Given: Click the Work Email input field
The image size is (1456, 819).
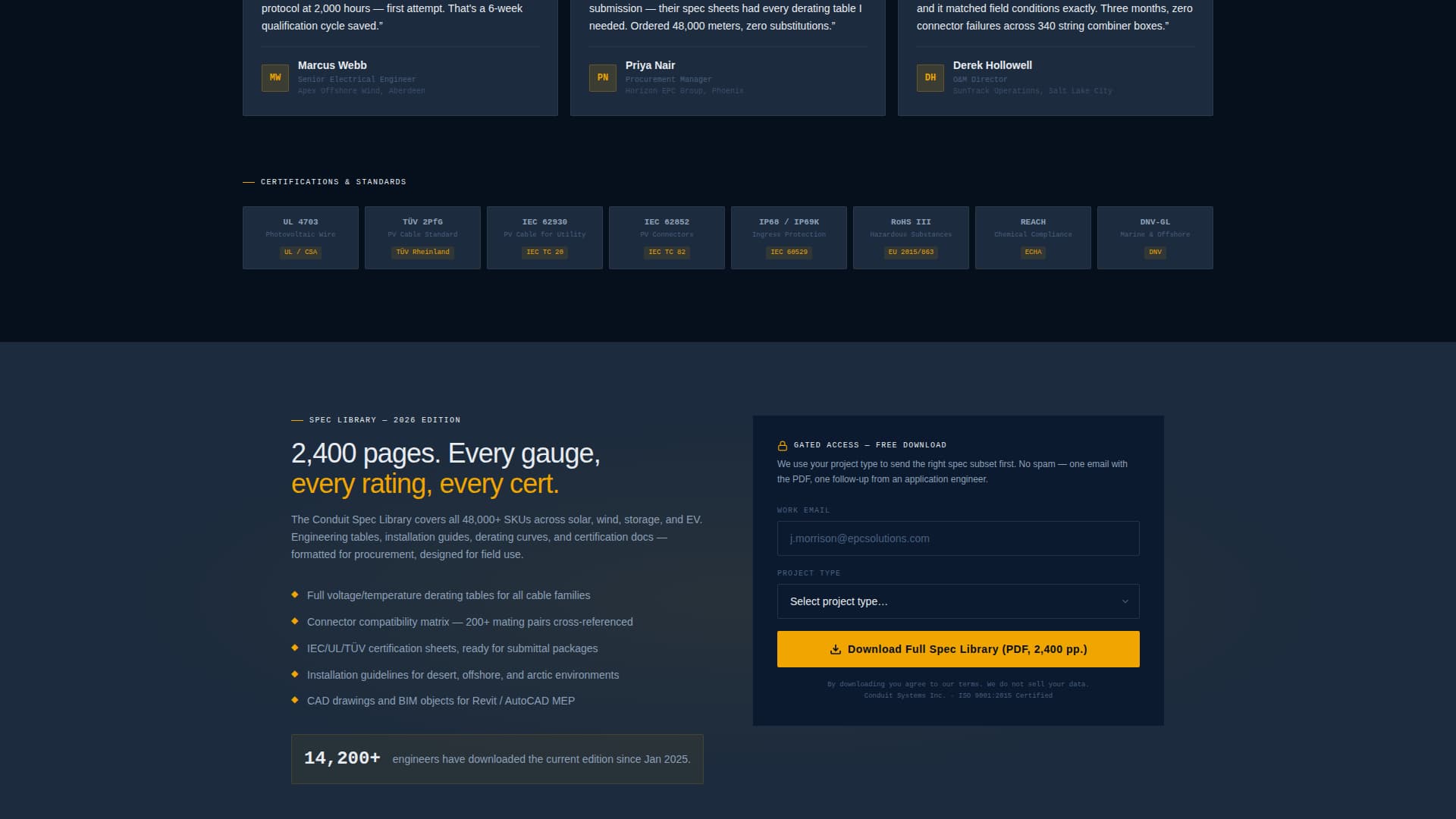Looking at the screenshot, I should 958,538.
